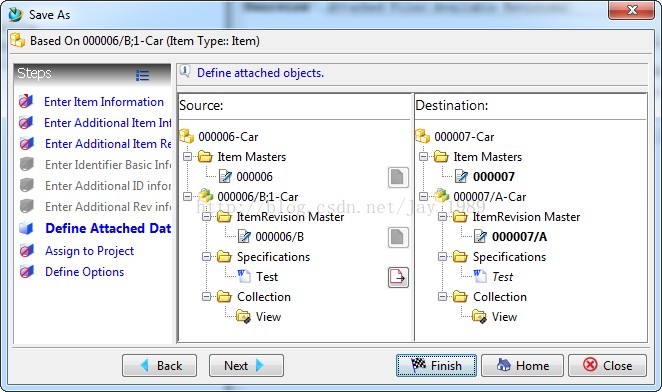Click the item revision icon of 000006/B;1-Car
The height and width of the screenshot is (392, 662).
(206, 196)
